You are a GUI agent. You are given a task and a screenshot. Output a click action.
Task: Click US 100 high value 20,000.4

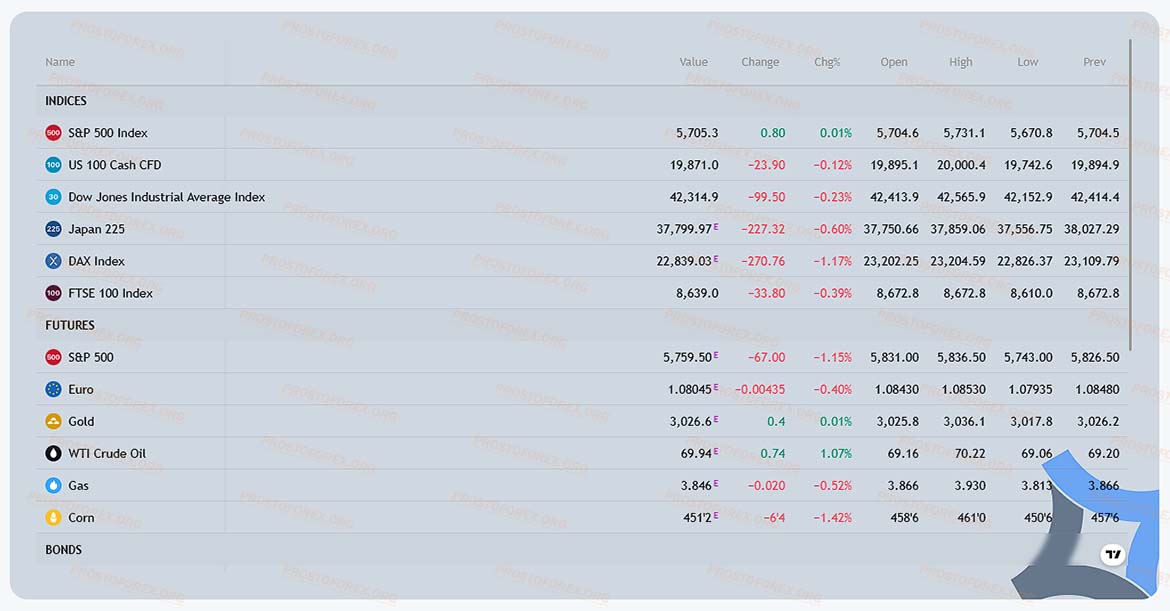pos(961,165)
